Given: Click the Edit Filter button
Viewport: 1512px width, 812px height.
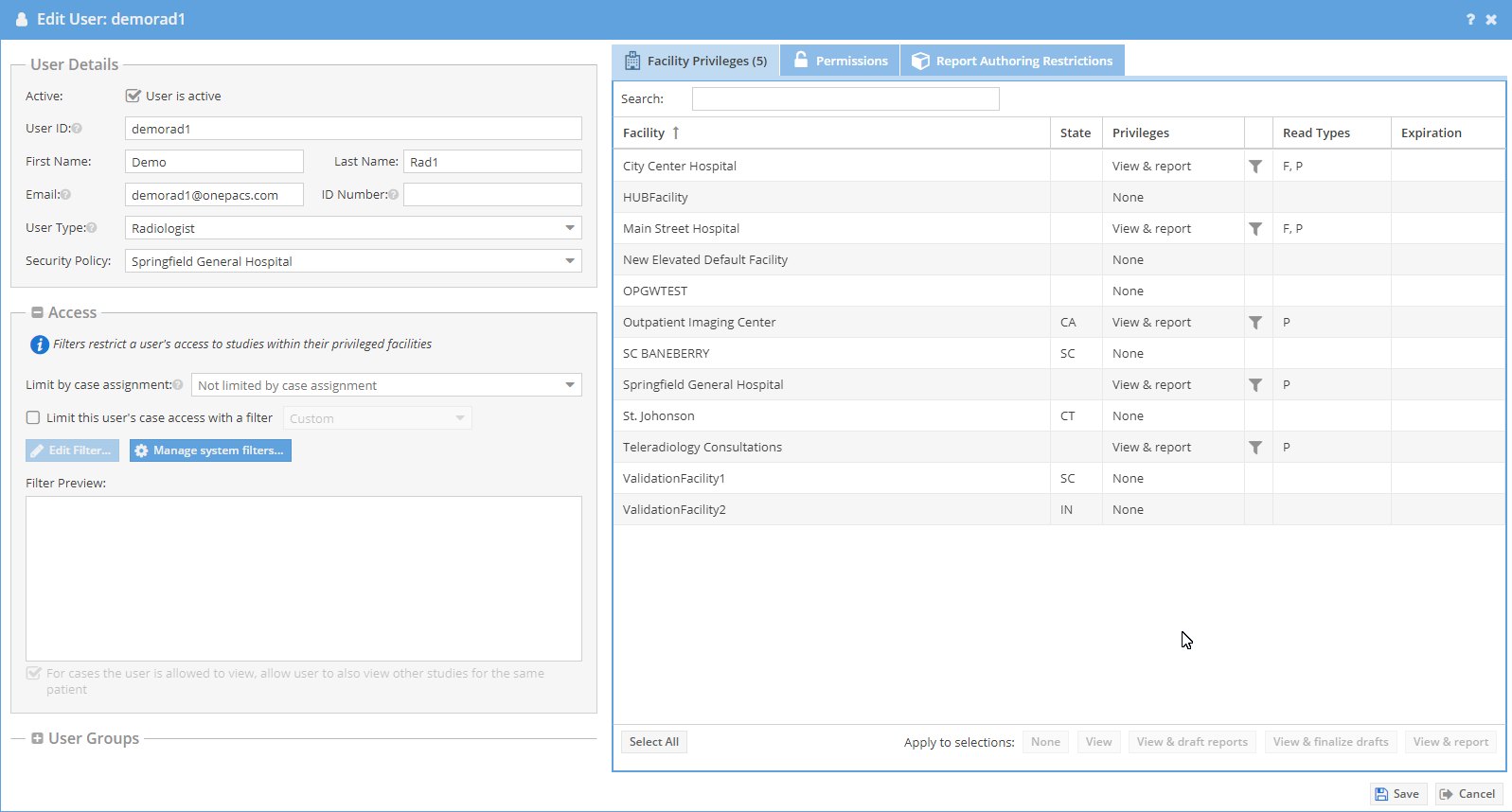Looking at the screenshot, I should click(x=72, y=450).
